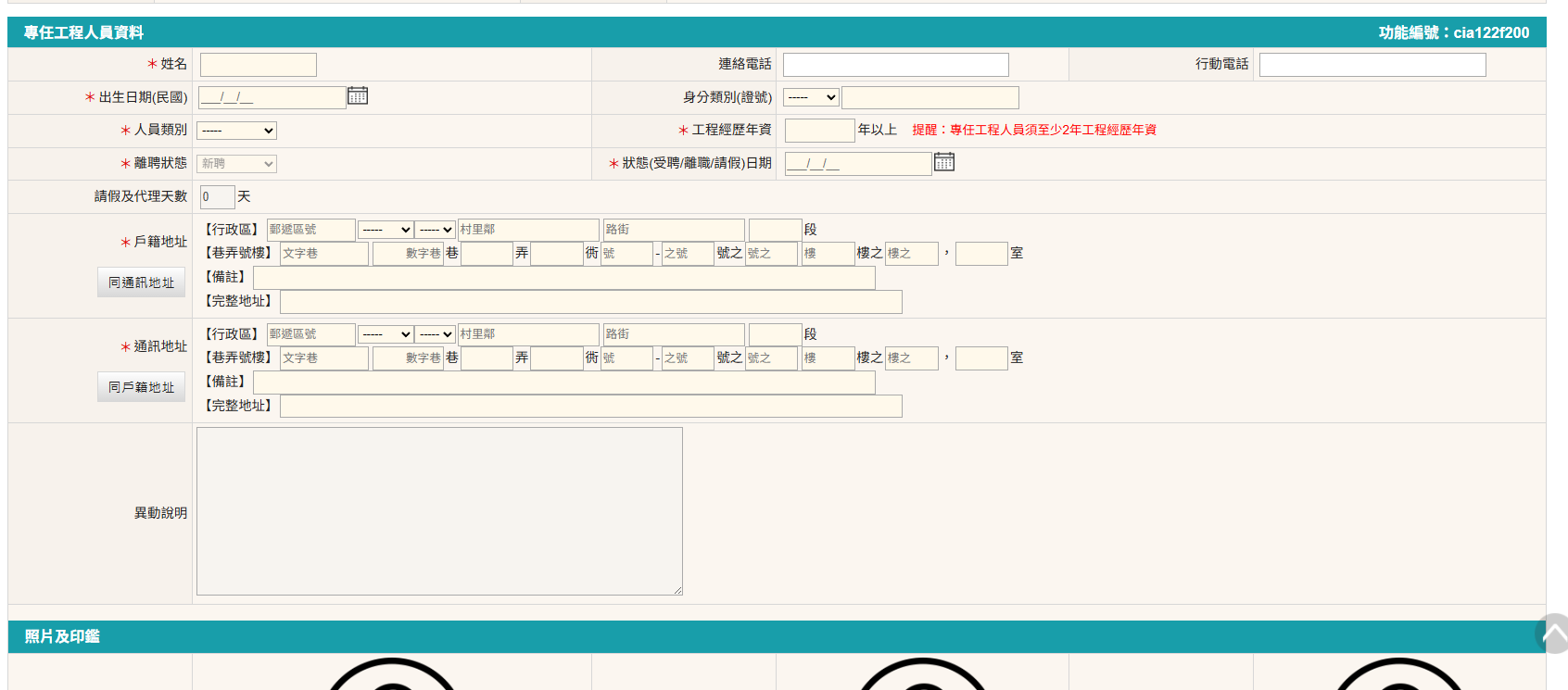
Task: Click the 通訊地址 完整地址 field
Action: pyautogui.click(x=590, y=407)
